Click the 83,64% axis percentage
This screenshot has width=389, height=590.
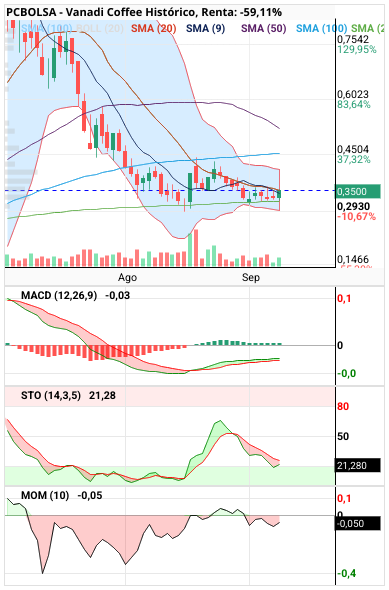(x=354, y=104)
